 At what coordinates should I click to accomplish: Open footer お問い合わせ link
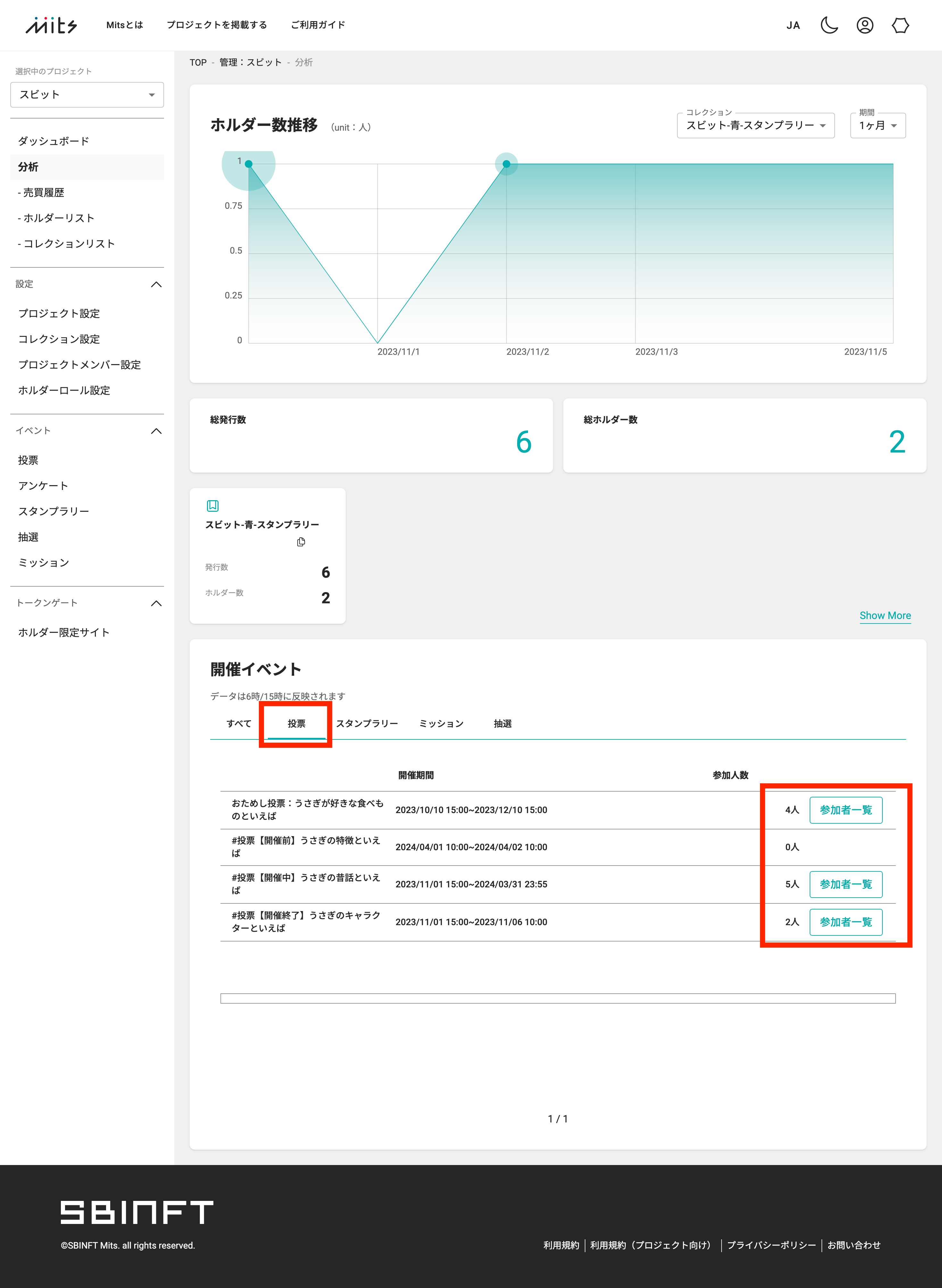[854, 1246]
